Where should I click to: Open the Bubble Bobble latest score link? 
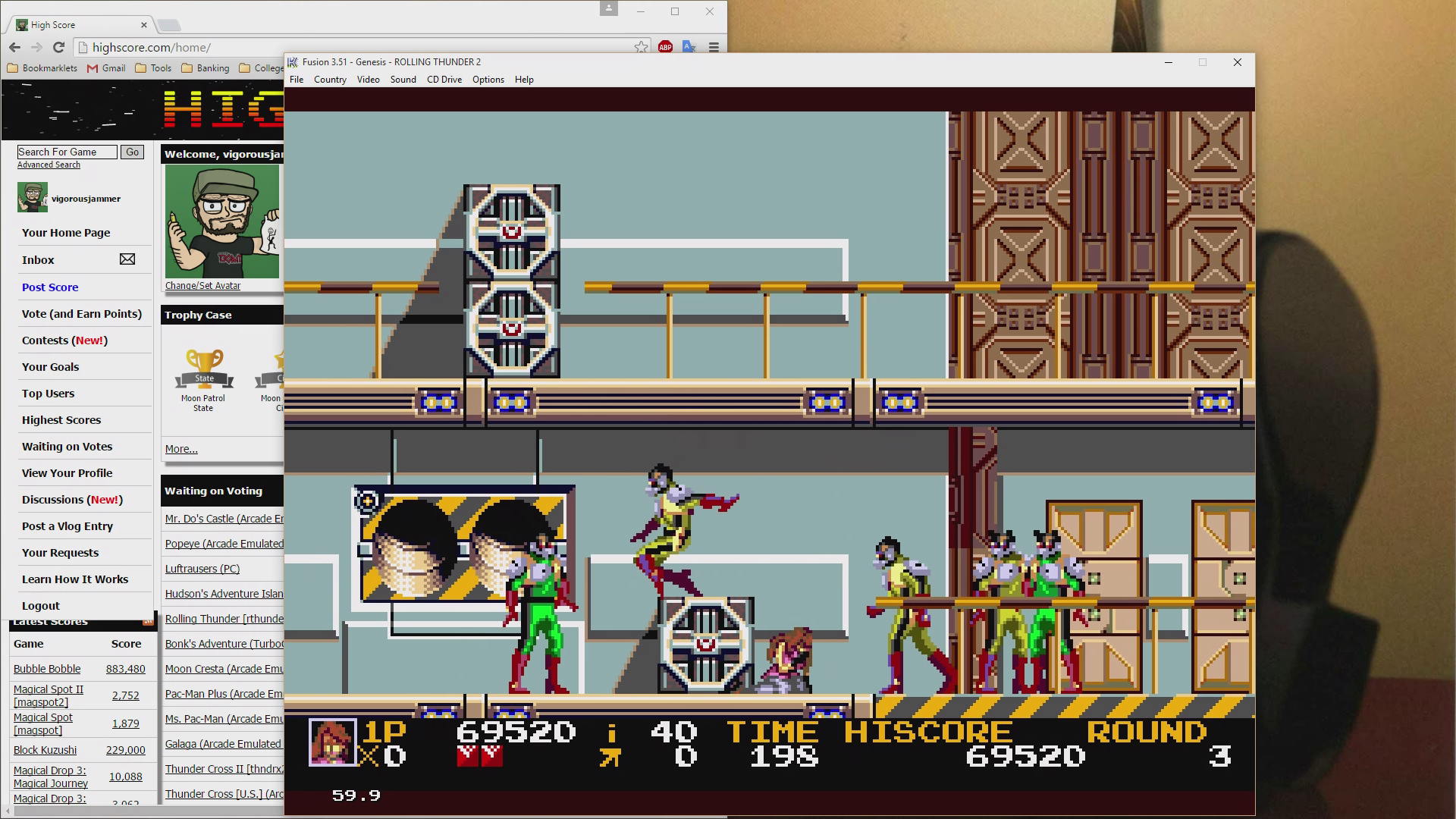[x=47, y=669]
